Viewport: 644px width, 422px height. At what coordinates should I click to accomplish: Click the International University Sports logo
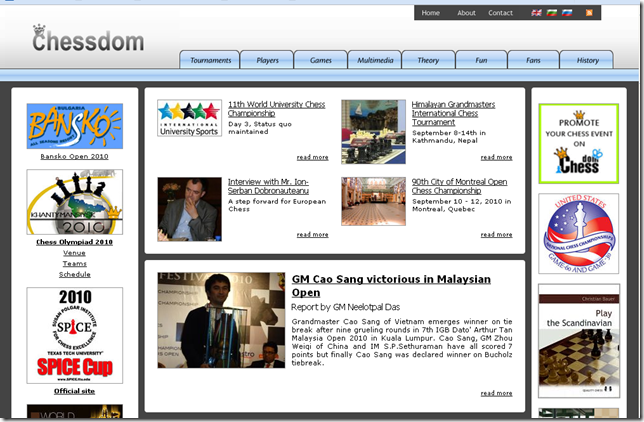tap(189, 118)
